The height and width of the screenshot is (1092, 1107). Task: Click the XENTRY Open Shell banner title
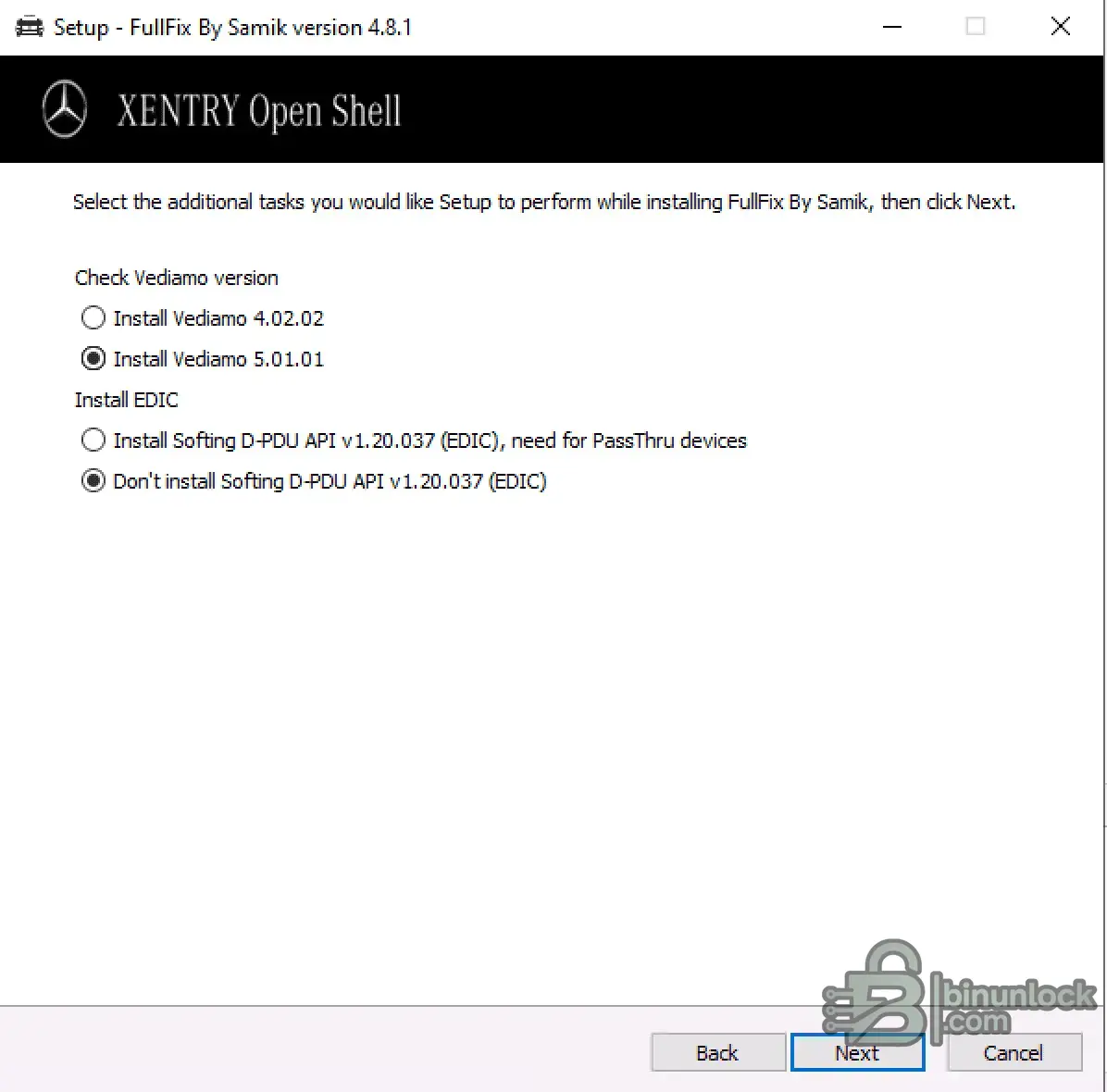tap(259, 112)
